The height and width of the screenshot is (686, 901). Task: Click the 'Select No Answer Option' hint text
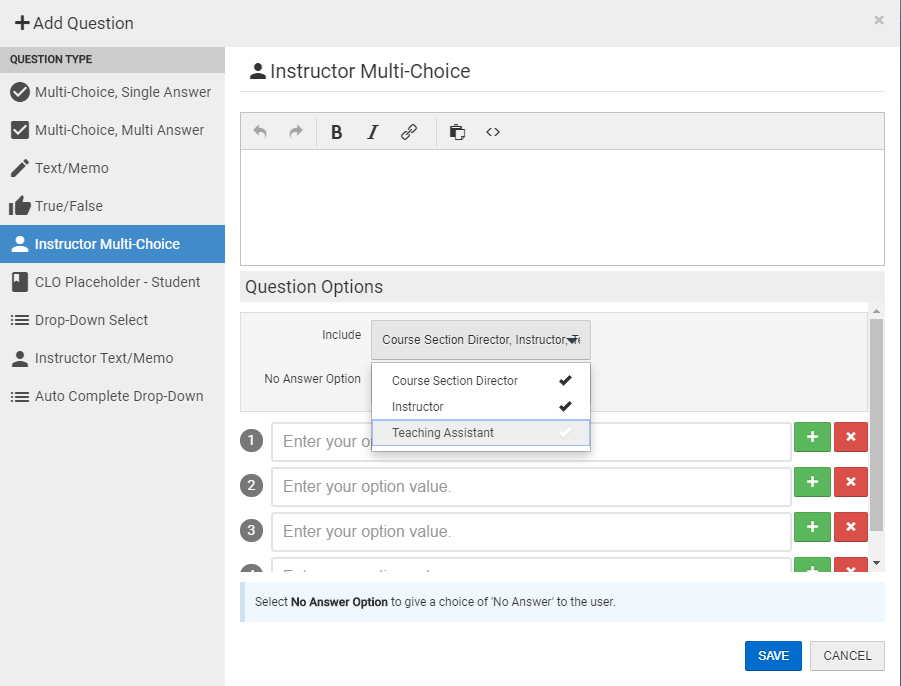pos(435,602)
